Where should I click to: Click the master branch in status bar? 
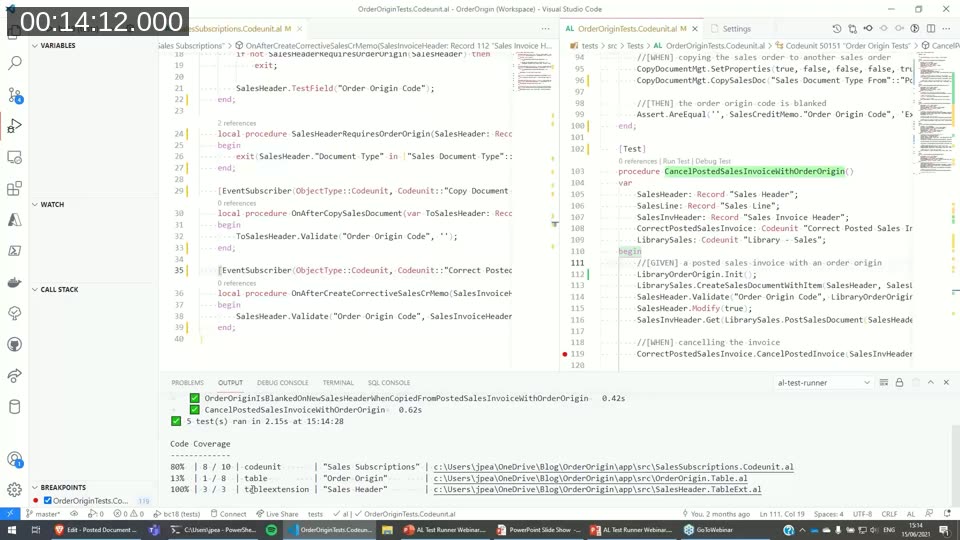[x=42, y=514]
